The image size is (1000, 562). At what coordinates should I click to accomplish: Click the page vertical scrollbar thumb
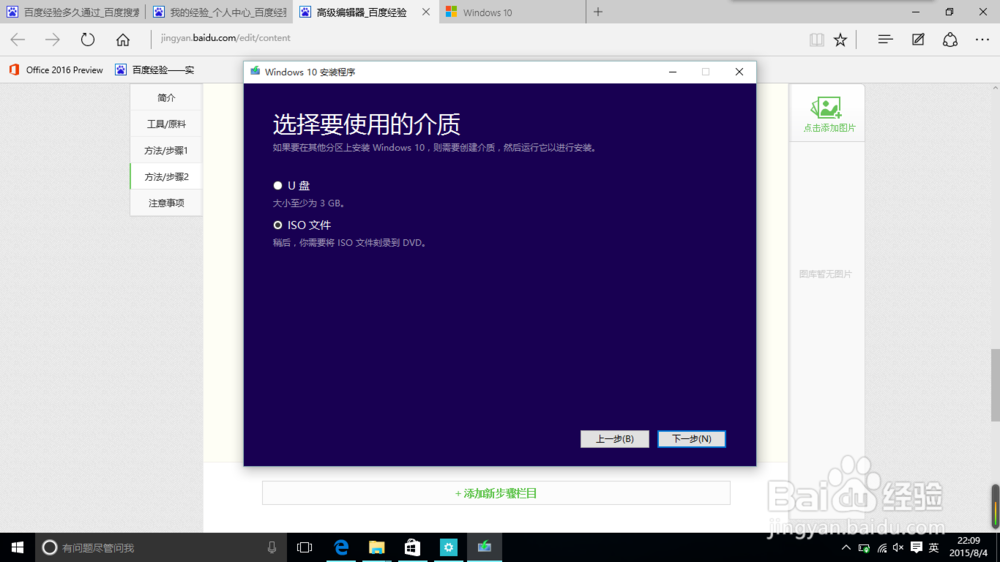tap(995, 385)
